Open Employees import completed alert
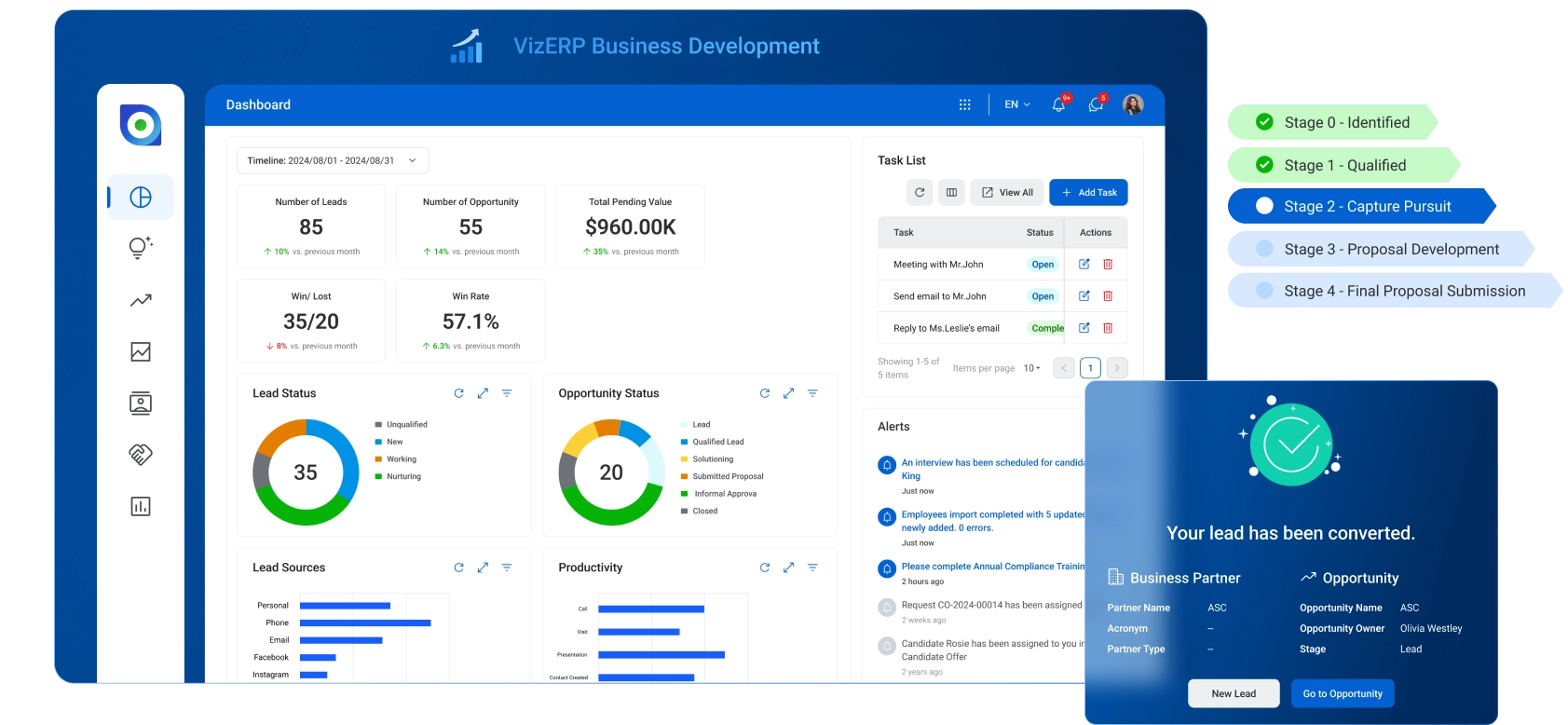 993,521
